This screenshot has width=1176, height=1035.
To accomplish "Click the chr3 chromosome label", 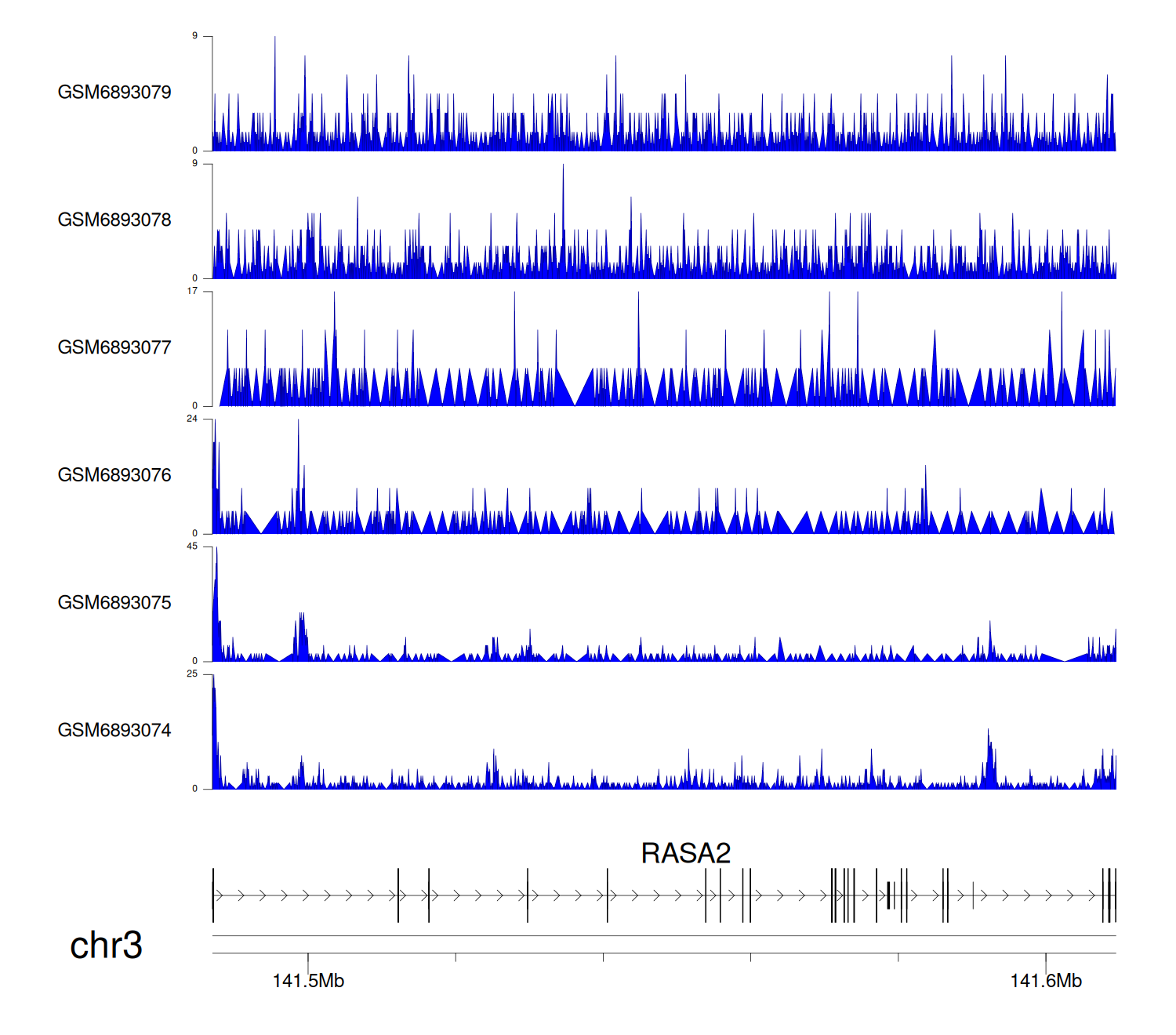I will click(106, 946).
